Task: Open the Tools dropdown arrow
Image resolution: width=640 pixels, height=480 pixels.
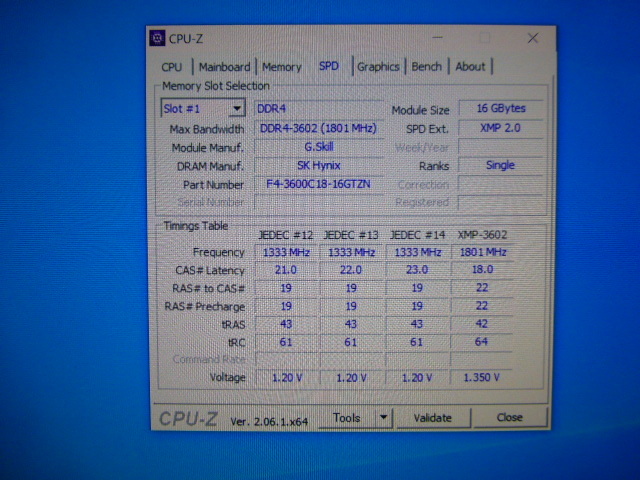Action: coord(383,418)
